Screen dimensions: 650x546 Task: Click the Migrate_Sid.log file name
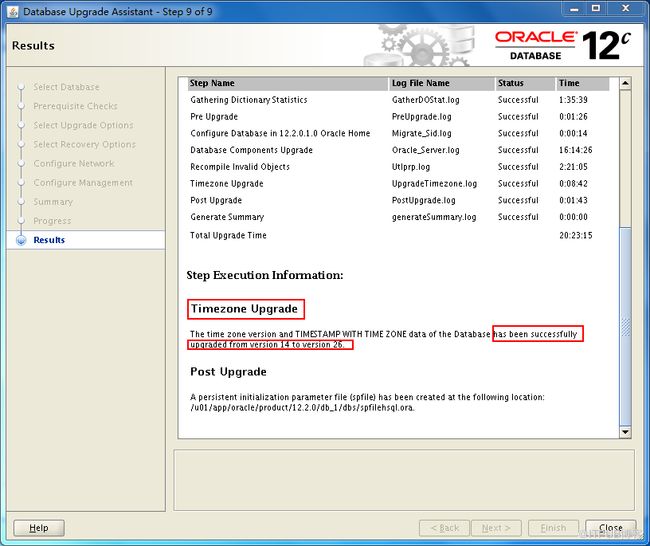click(422, 133)
